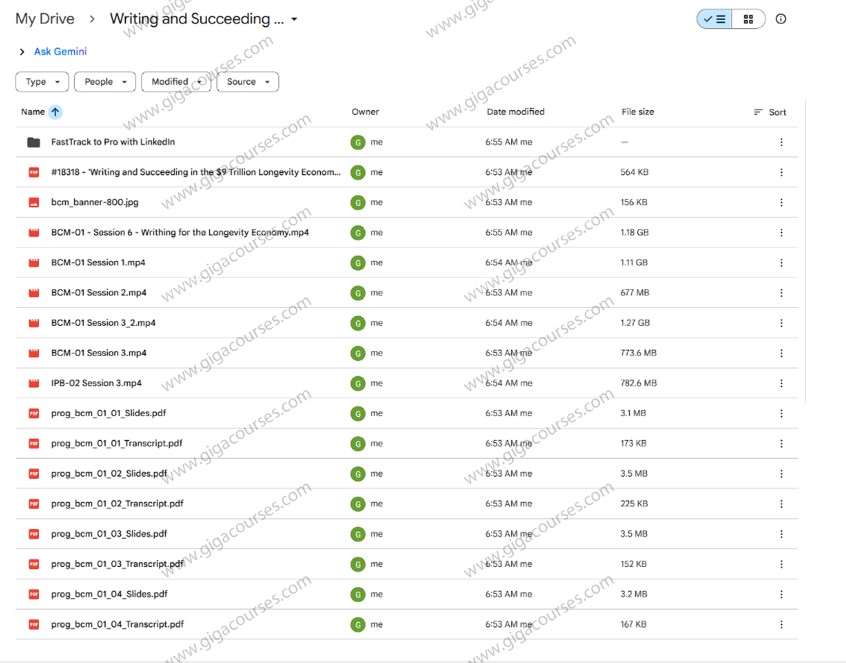Image resolution: width=846 pixels, height=663 pixels.
Task: Open more actions for bcm_banner-800.jpg
Action: tap(781, 202)
